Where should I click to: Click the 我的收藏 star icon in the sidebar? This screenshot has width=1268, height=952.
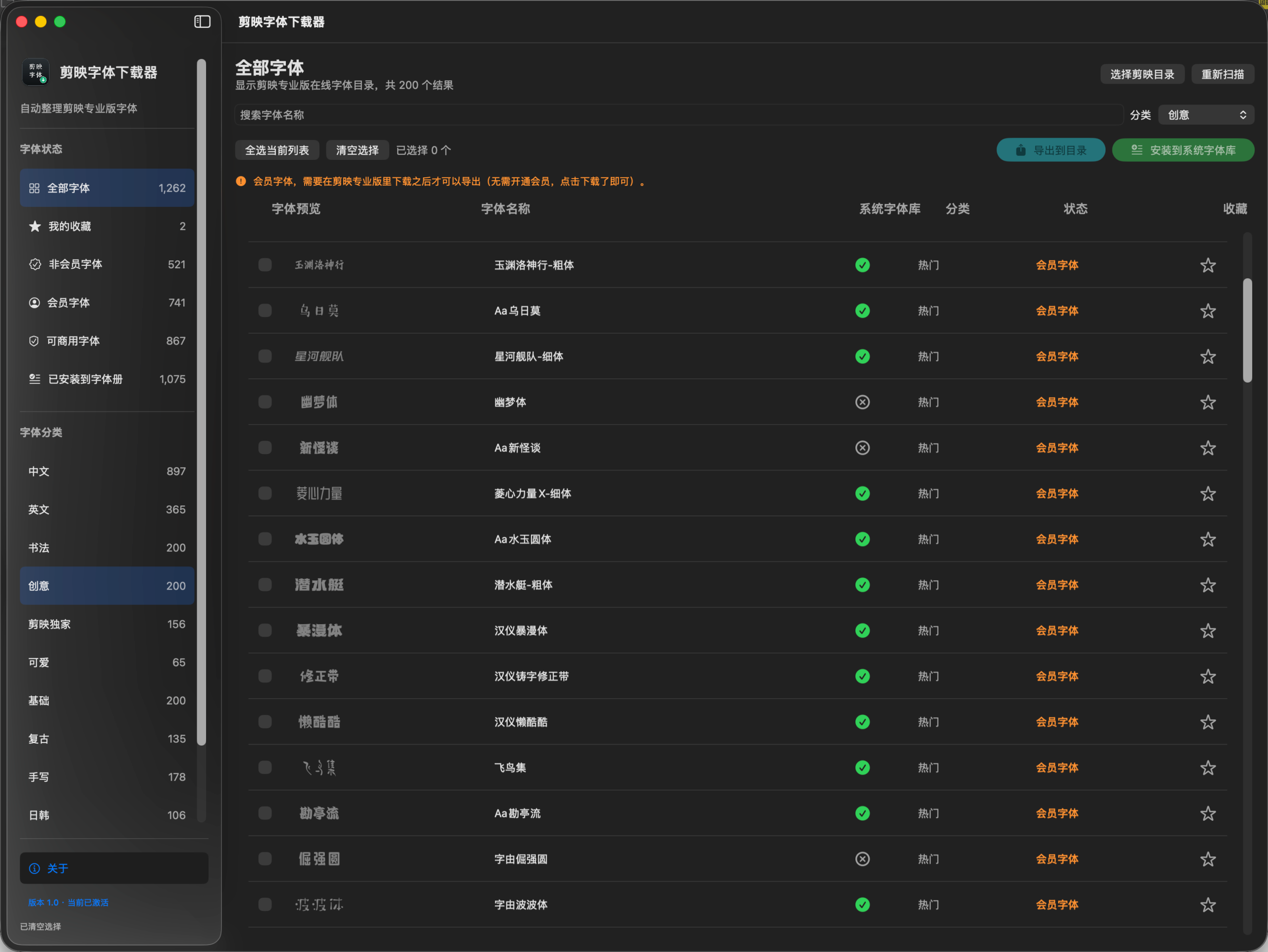(x=35, y=226)
